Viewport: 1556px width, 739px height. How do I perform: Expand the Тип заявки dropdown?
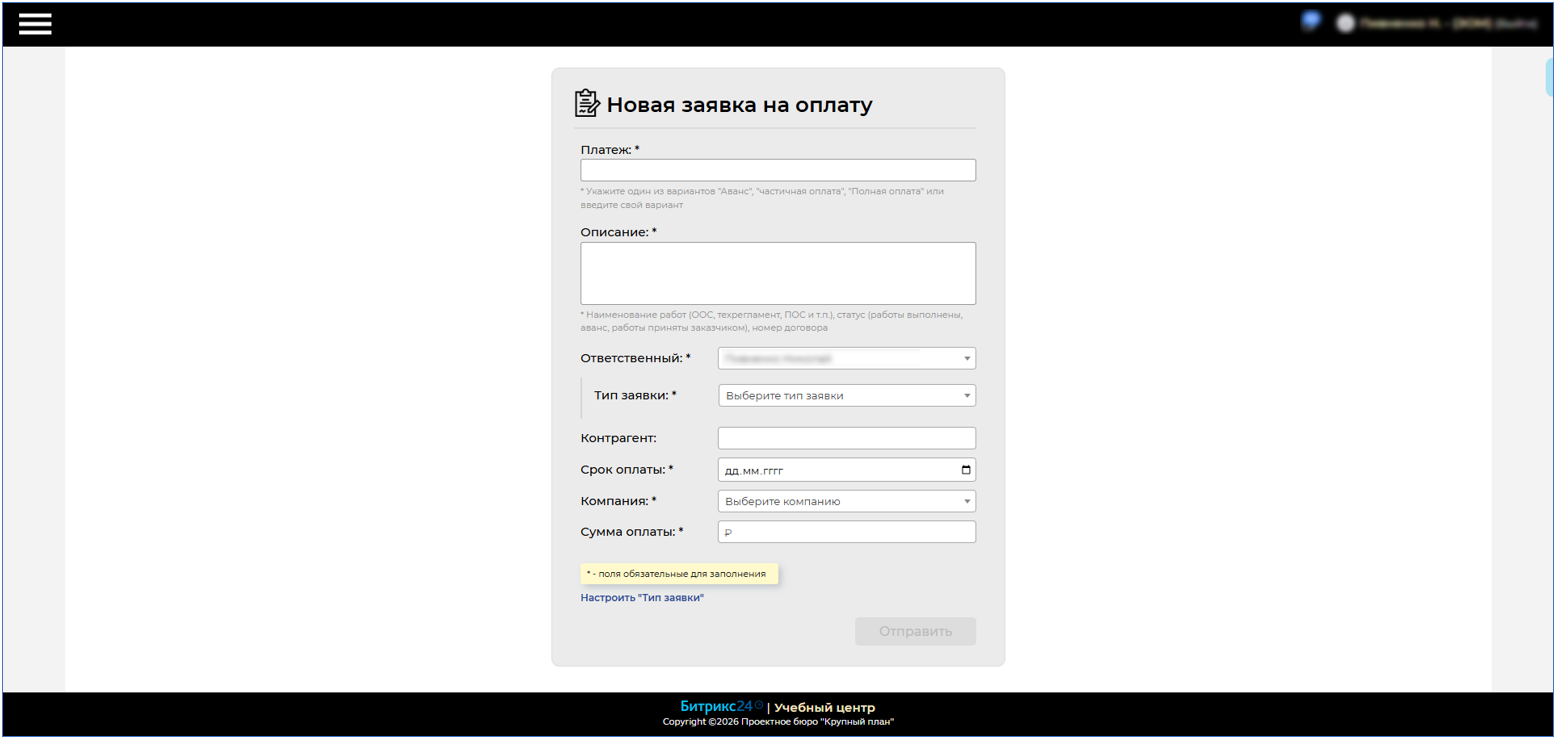[847, 395]
